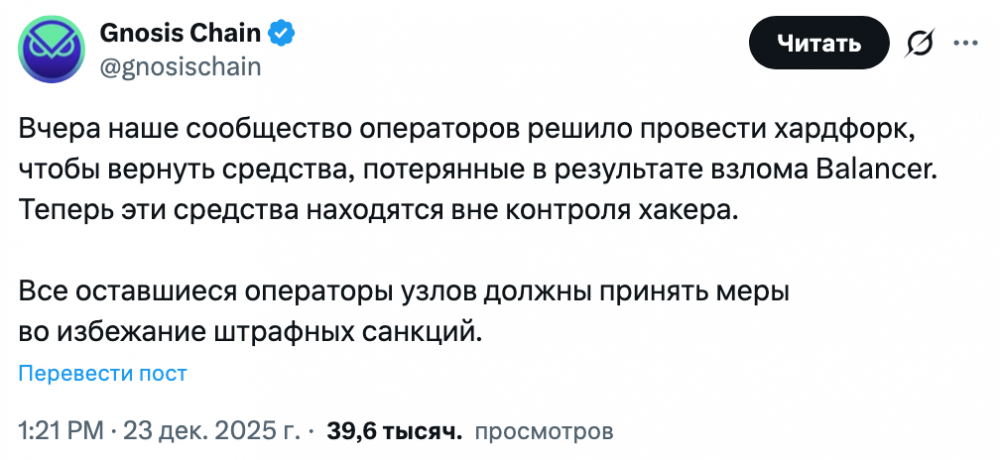Screen dimensions: 1000x460
Task: Click the blue verified badge
Action: coord(281,34)
